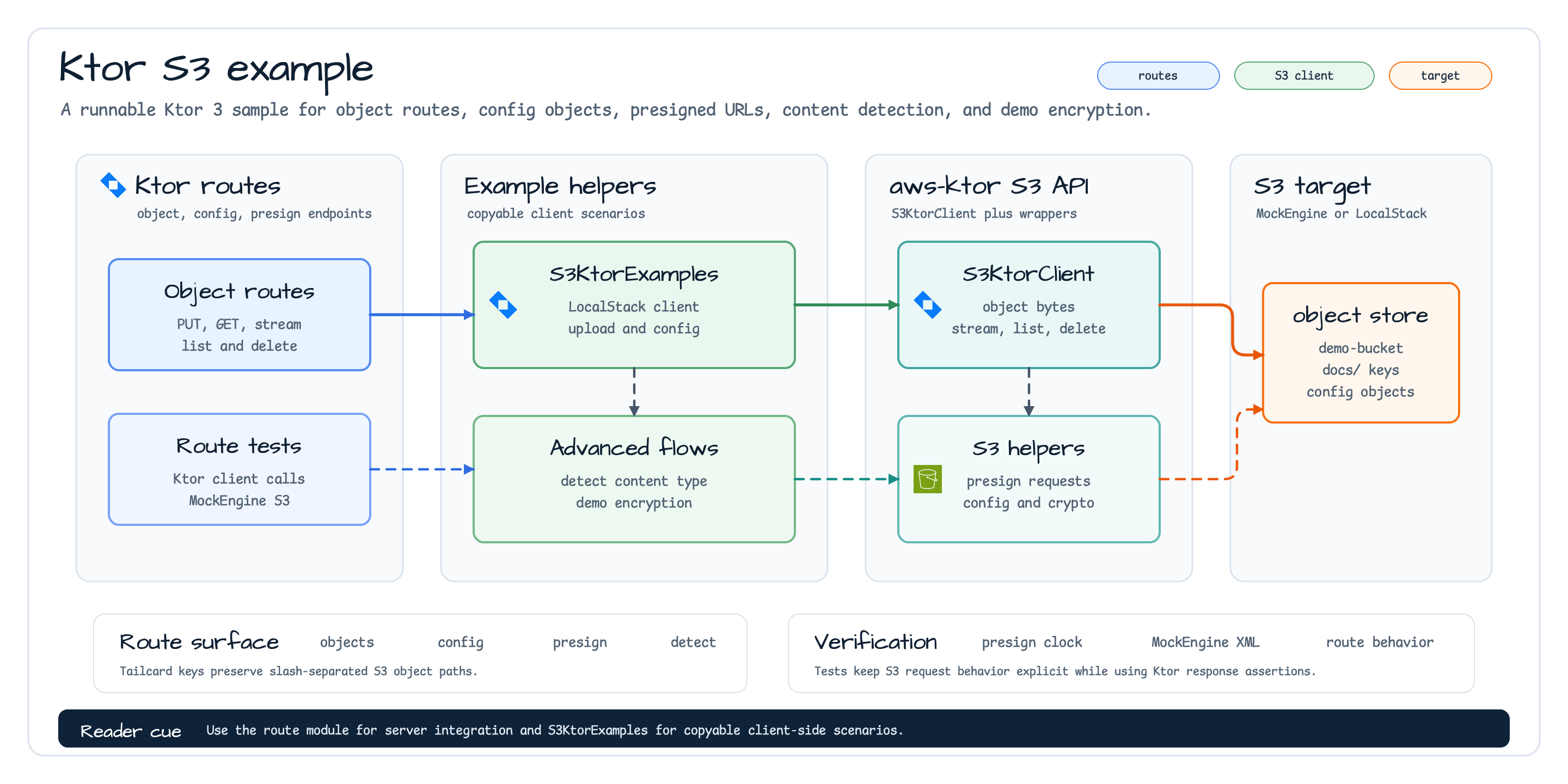Screen dimensions: 1568x784
Task: Select the S3 client legend pill
Action: click(1304, 76)
